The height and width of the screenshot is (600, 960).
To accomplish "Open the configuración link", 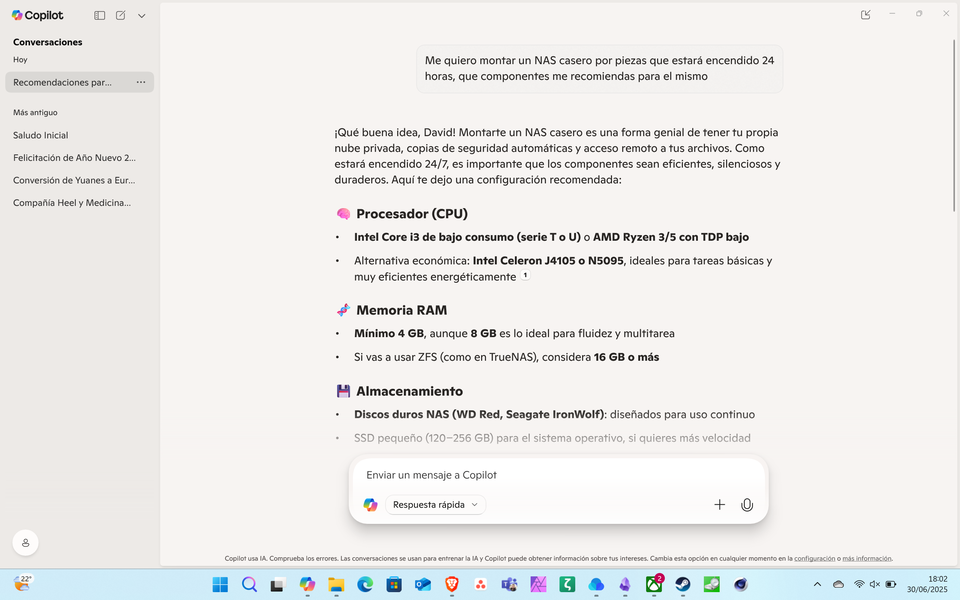I will pyautogui.click(x=814, y=558).
